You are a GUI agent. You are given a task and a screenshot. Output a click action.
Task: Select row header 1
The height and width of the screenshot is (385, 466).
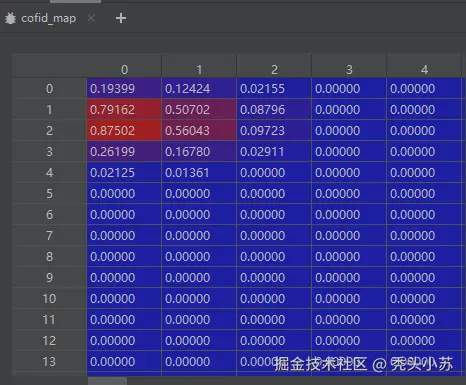click(49, 110)
